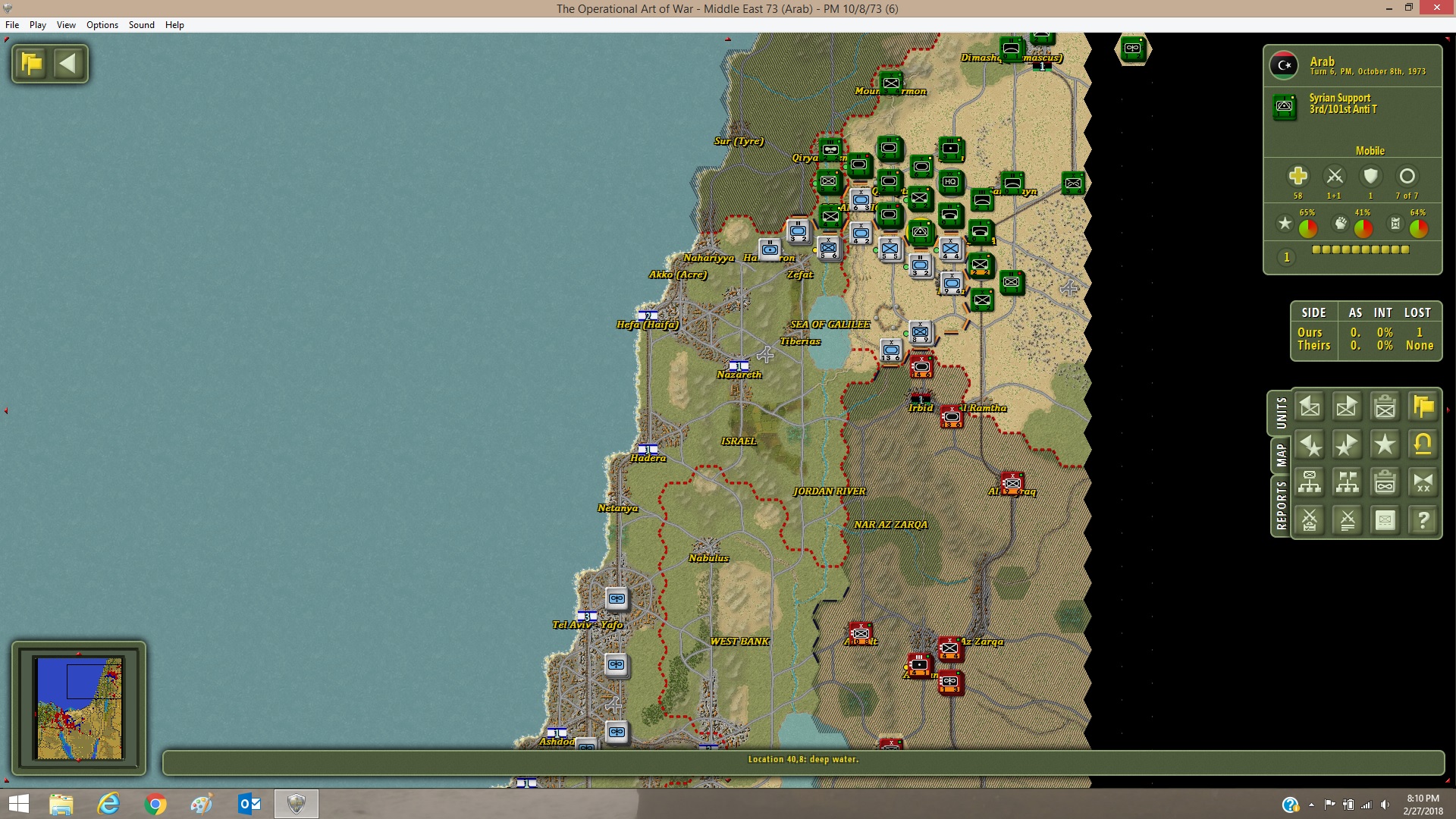Viewport: 1456px width, 819px height.
Task: Click the next unit envelope icon
Action: (x=1348, y=407)
